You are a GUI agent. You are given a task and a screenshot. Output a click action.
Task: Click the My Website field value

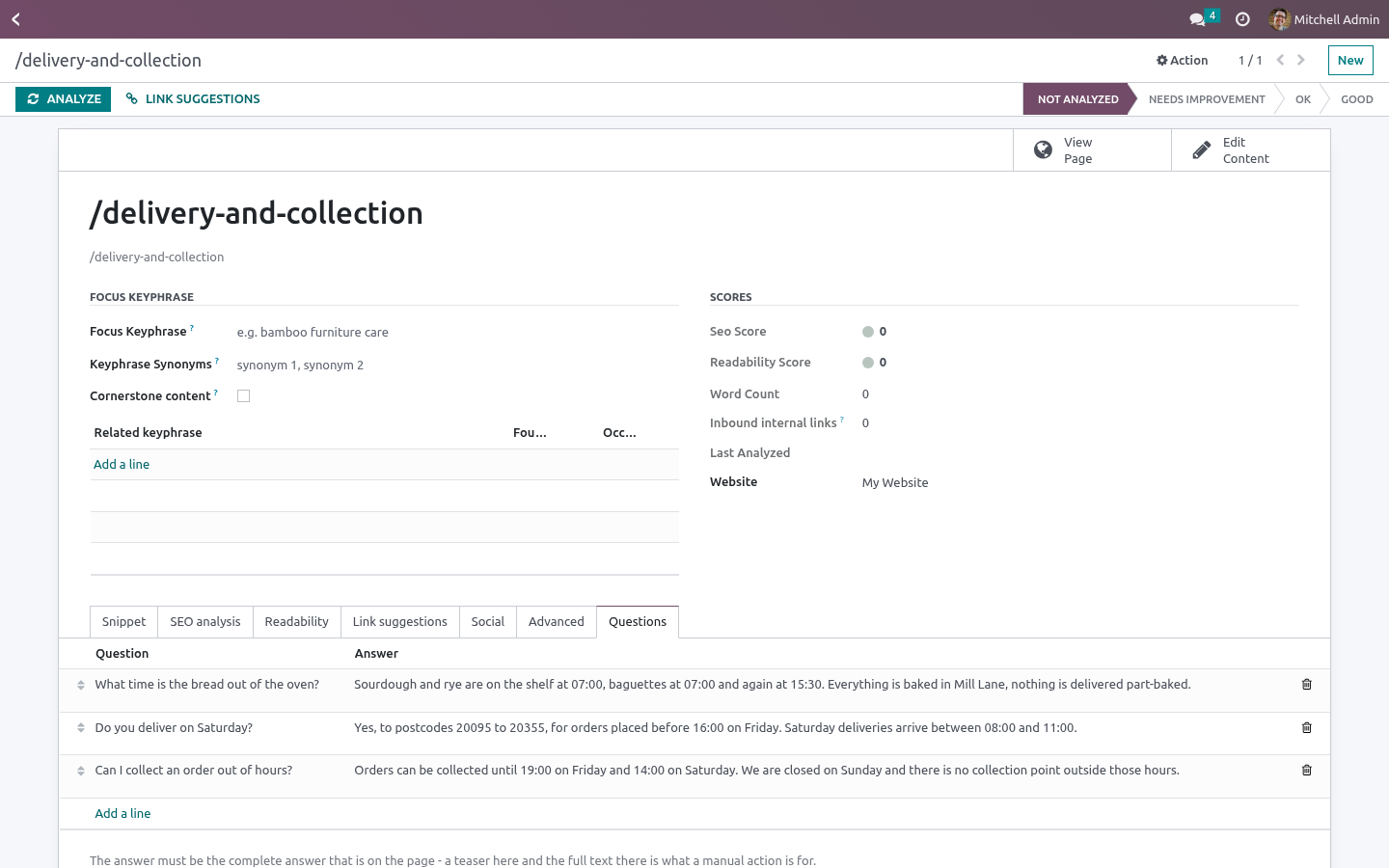tap(895, 482)
